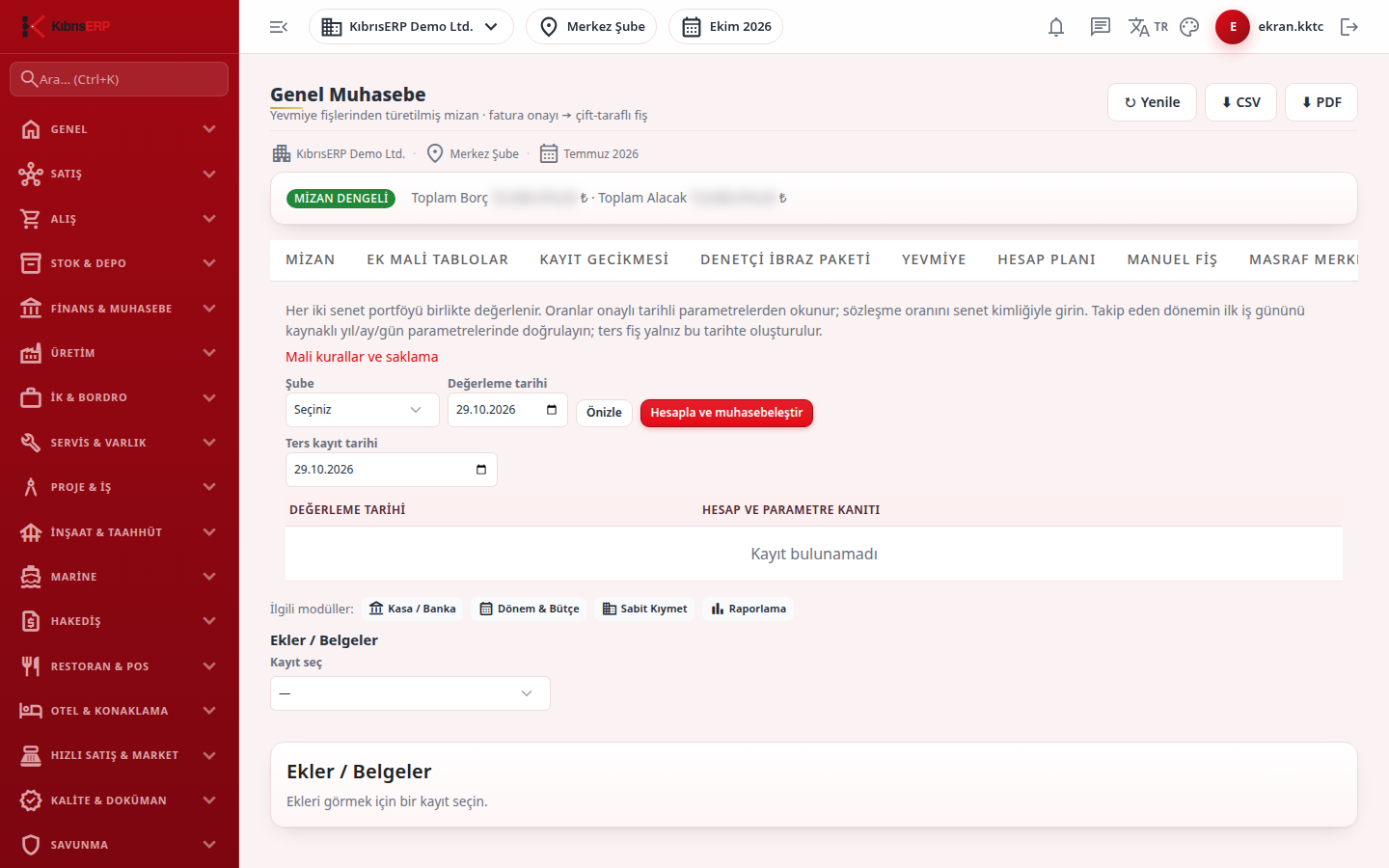Screen dimensions: 1389x868
Task: Open calendar picker in Değerleme tarihi
Action: [x=552, y=410]
